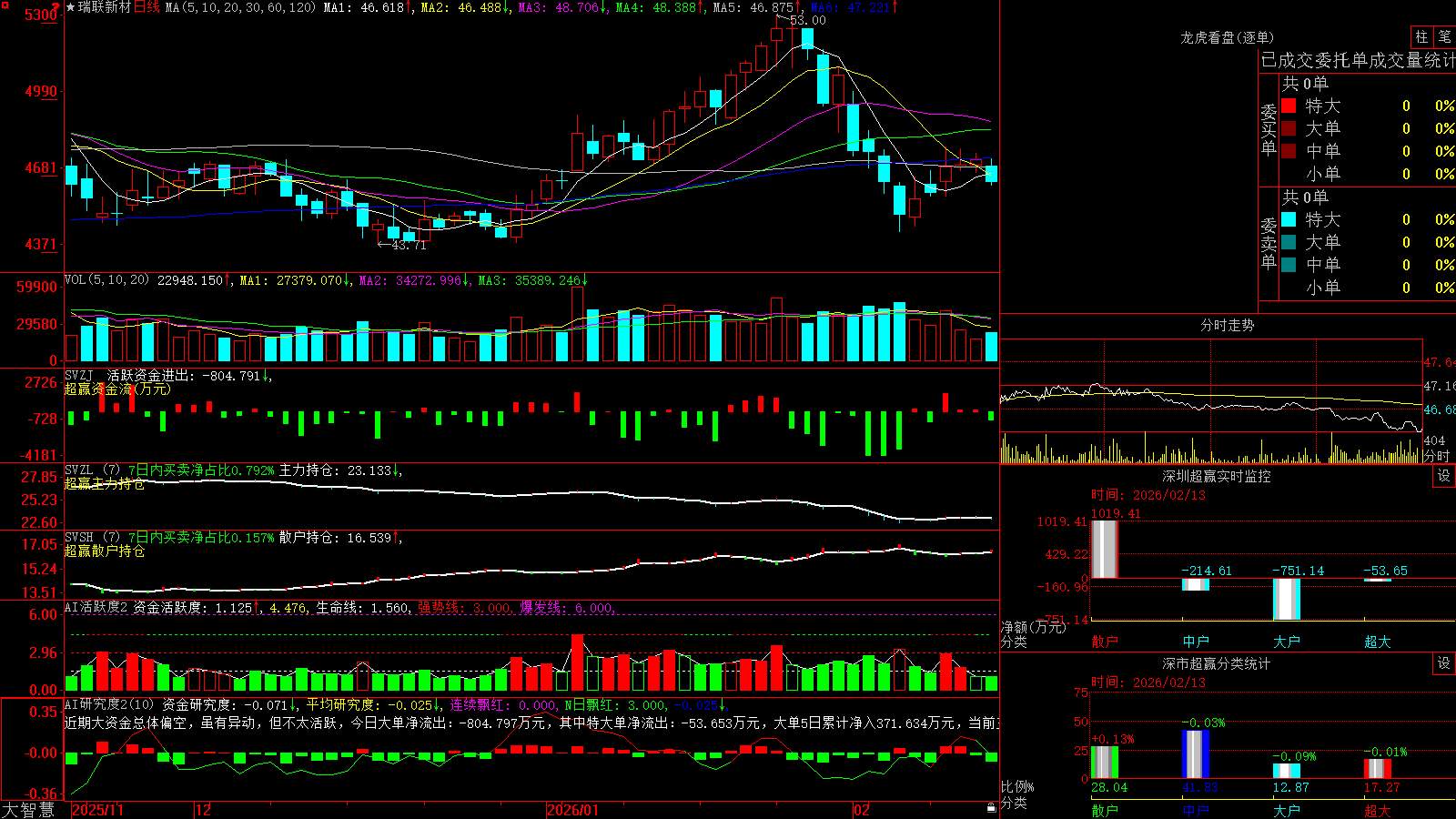The image size is (1456, 819).
Task: Click the 分时走势 panel title
Action: coord(1227,325)
